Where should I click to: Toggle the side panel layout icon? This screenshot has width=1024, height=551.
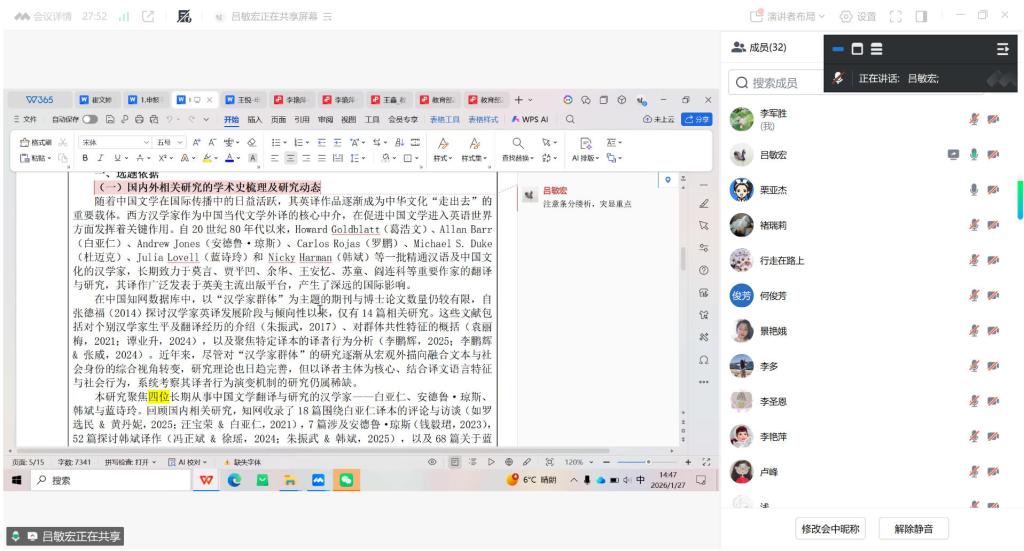coord(921,16)
